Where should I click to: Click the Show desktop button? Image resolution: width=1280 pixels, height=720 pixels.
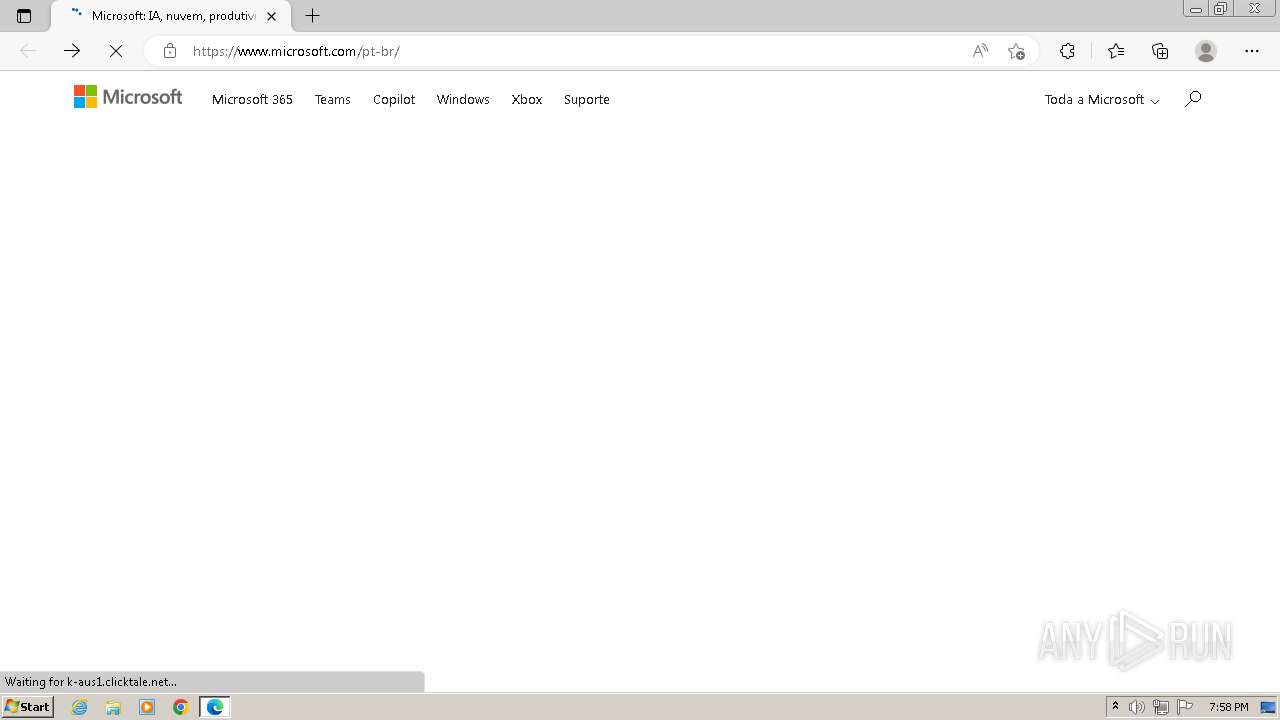click(1269, 707)
